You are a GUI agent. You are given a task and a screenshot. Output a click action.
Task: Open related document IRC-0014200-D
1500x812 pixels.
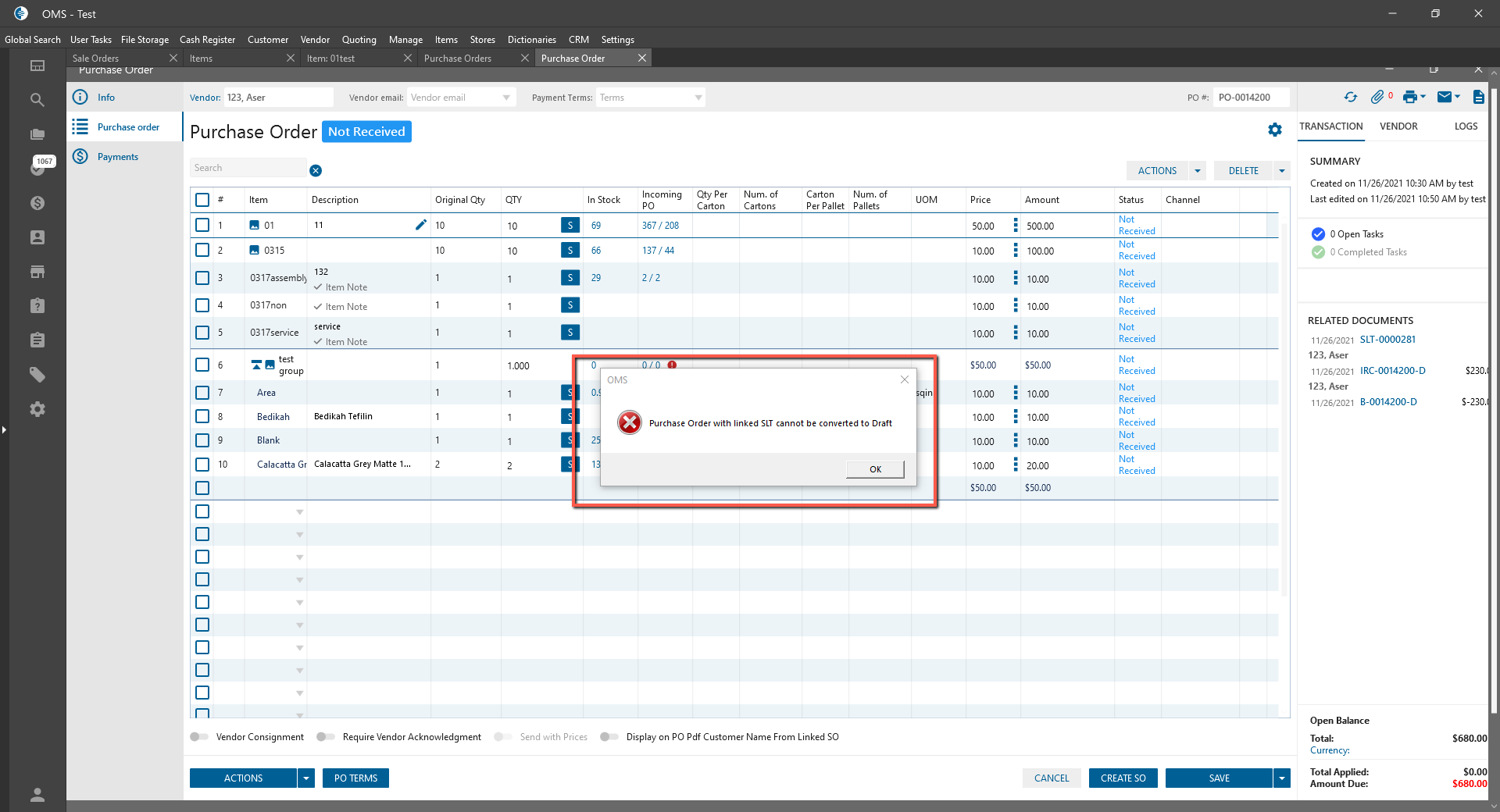1393,371
